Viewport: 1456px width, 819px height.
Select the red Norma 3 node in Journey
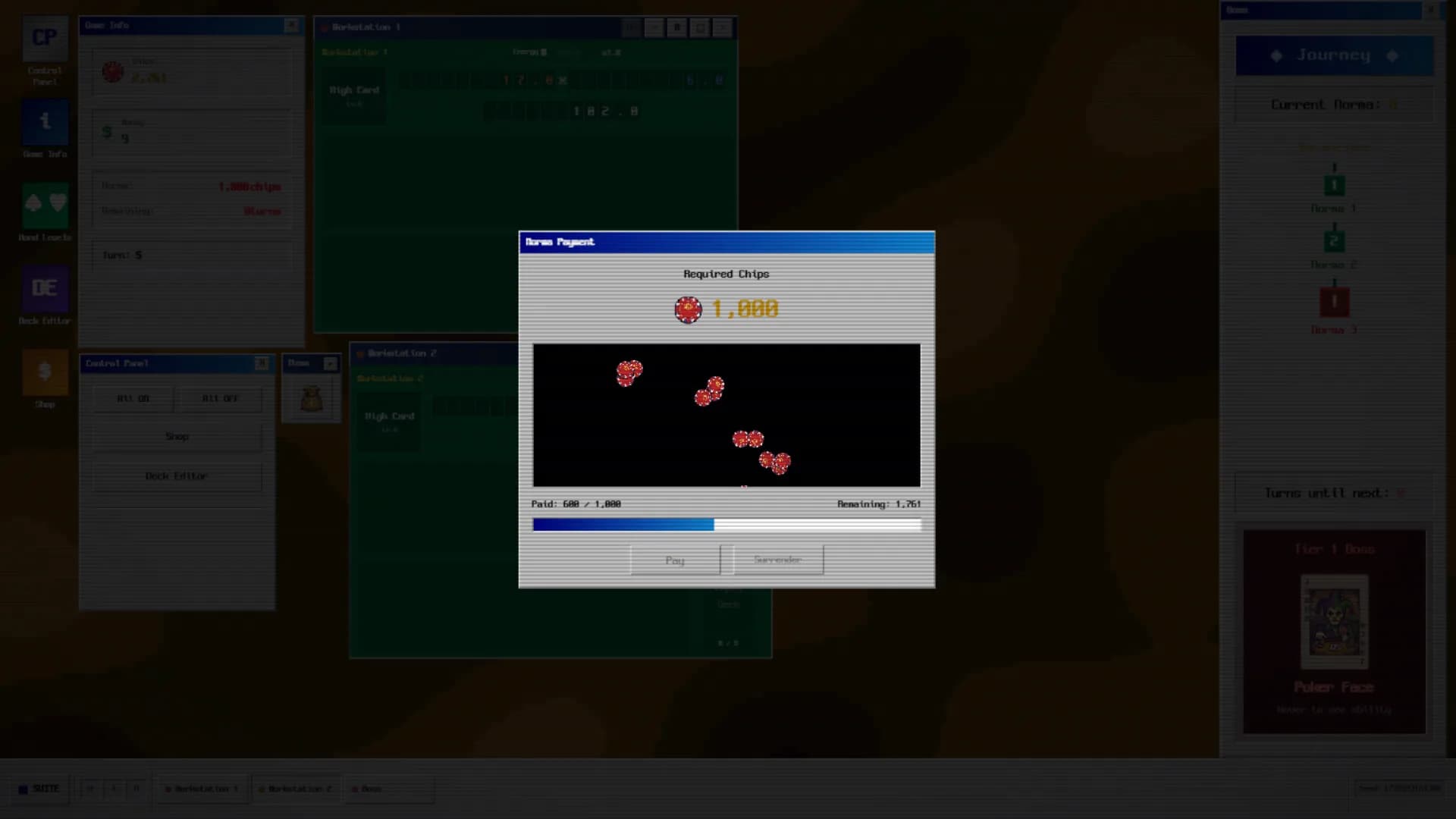click(x=1334, y=302)
